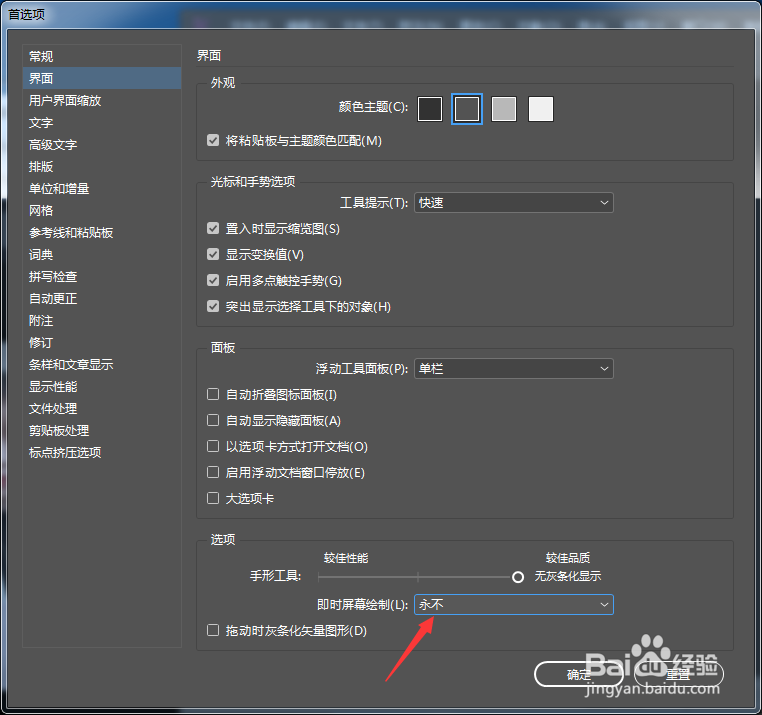Open the 排版 category
762x715 pixels.
pos(102,166)
